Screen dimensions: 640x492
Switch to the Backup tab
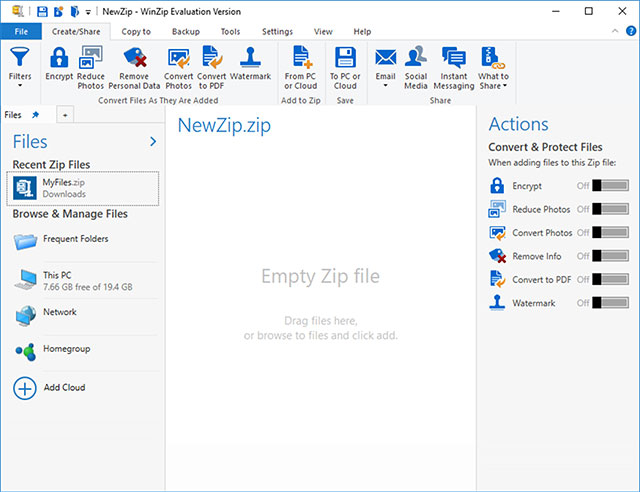(x=186, y=31)
